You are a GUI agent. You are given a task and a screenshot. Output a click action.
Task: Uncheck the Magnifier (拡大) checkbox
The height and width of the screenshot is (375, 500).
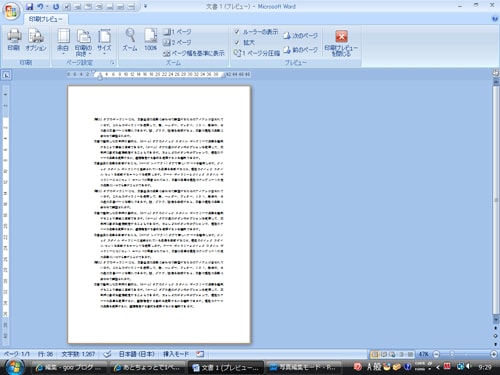[x=237, y=42]
